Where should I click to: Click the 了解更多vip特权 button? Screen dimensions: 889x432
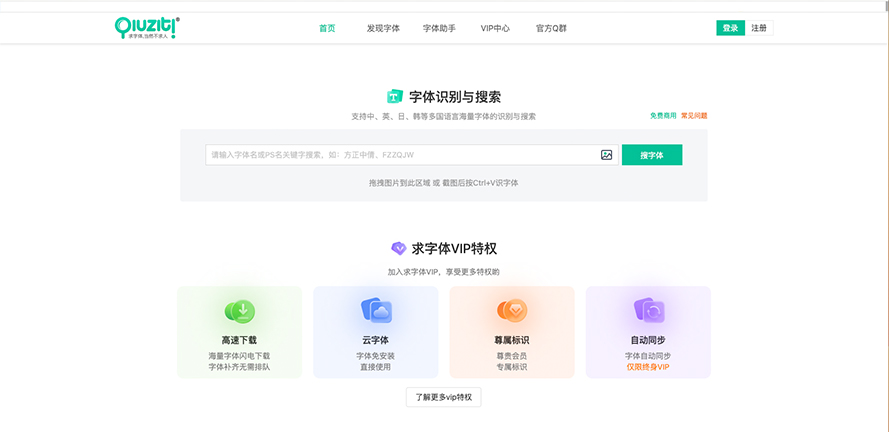[443, 397]
